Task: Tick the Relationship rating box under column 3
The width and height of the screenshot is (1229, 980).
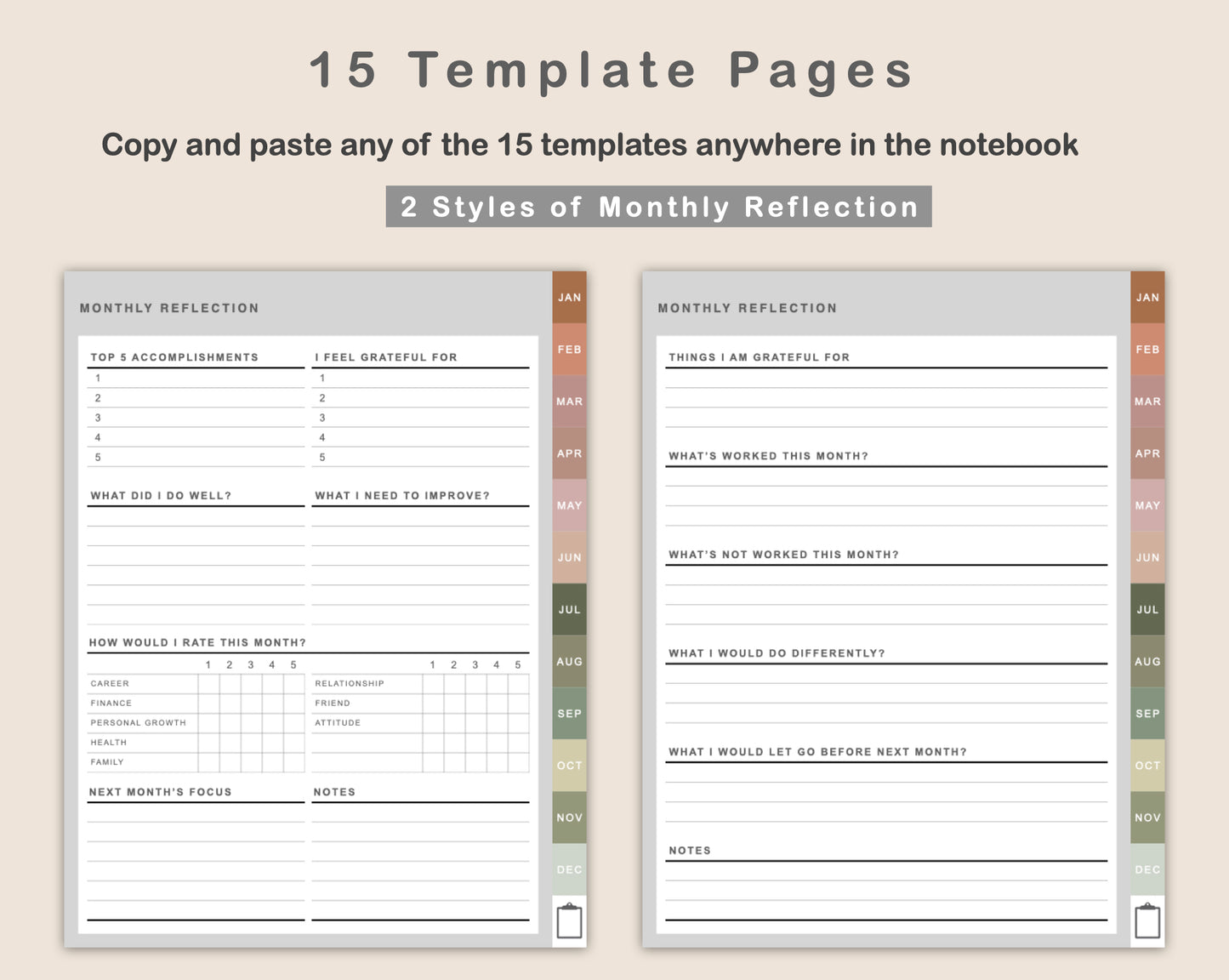Action: tap(475, 684)
